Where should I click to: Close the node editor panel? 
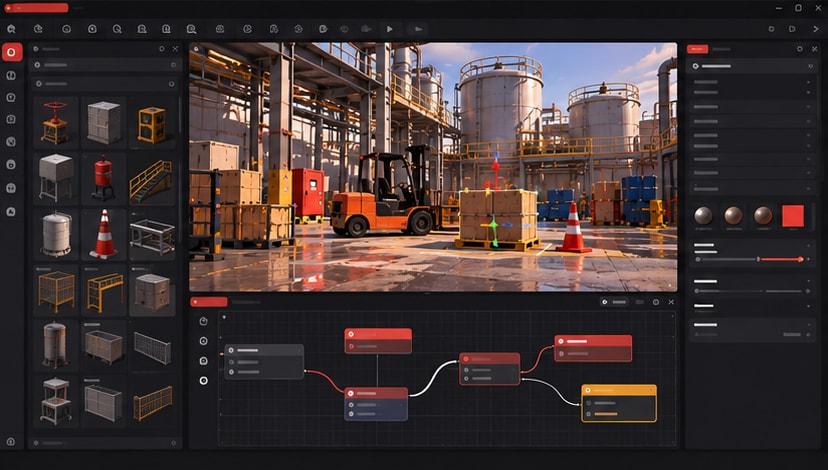(671, 302)
